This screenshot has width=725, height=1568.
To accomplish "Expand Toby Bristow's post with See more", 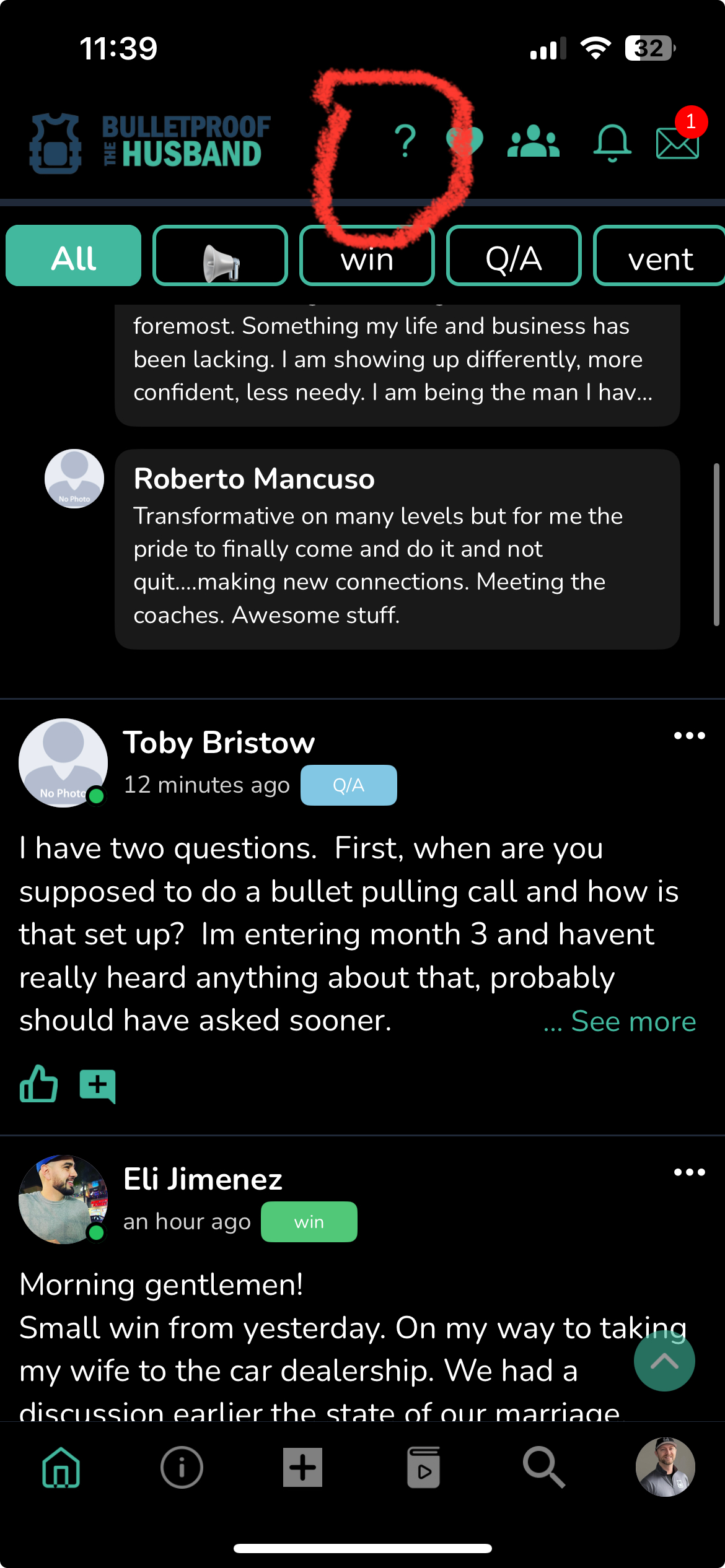I will pos(633,1021).
